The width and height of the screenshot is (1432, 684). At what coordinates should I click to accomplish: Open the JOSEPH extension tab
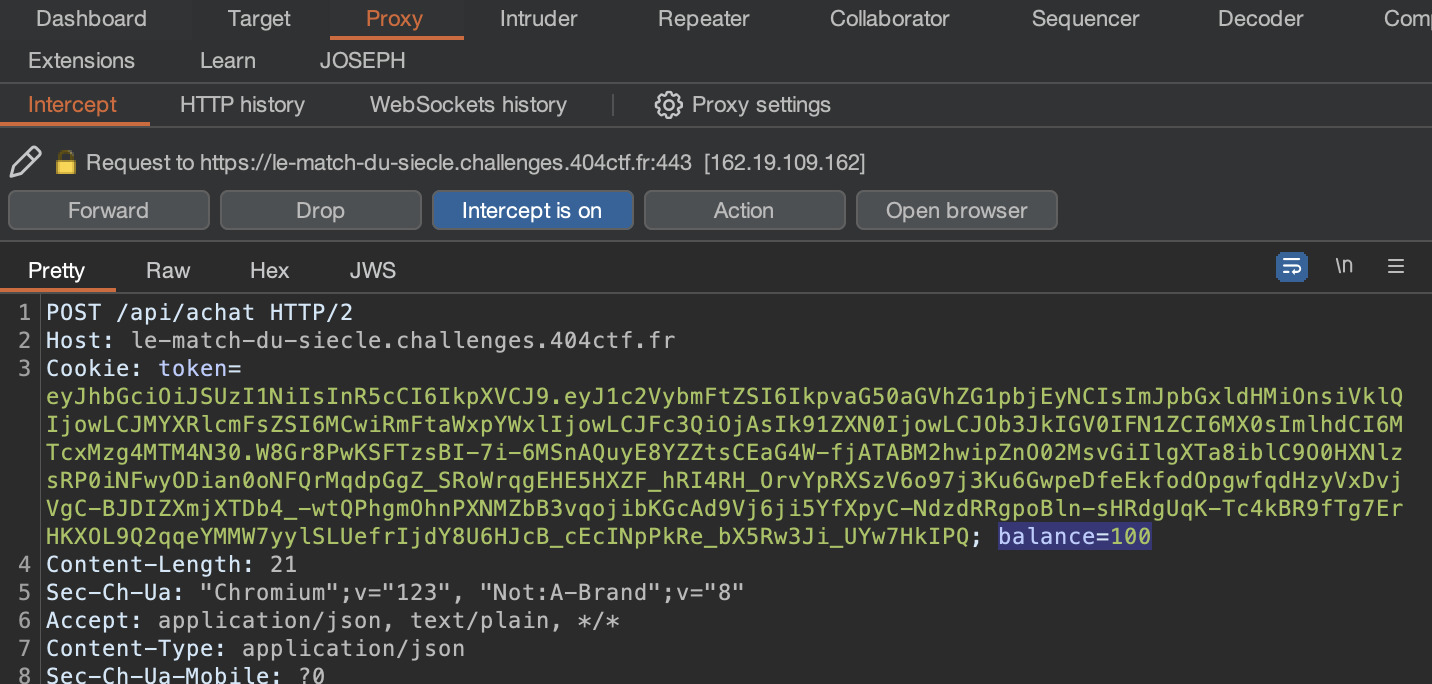pos(362,61)
